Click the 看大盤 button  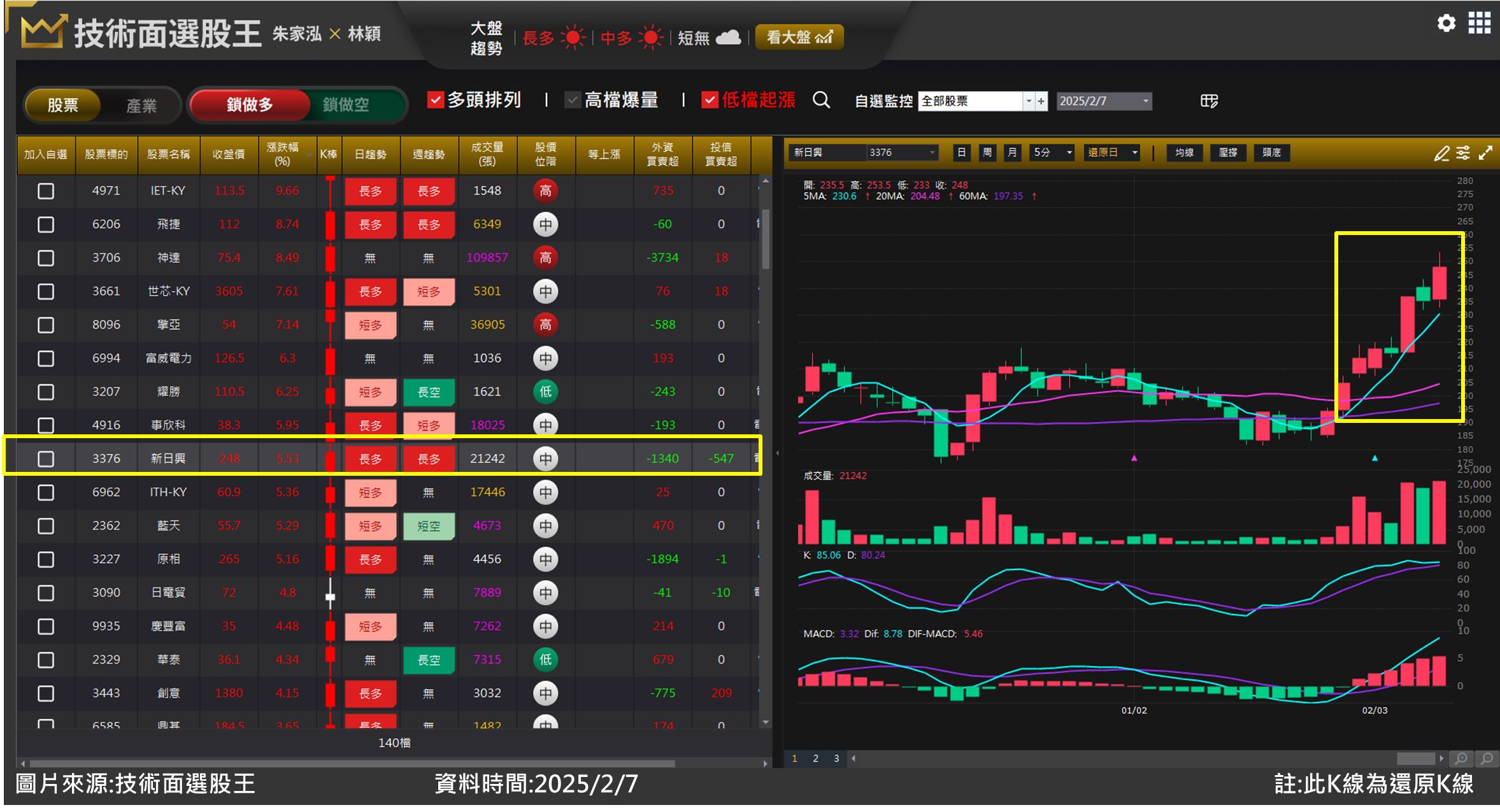click(799, 37)
